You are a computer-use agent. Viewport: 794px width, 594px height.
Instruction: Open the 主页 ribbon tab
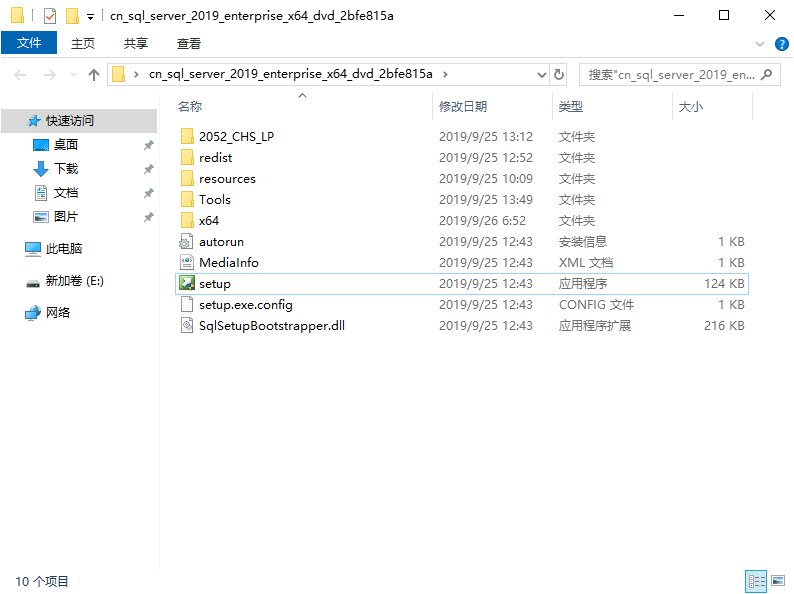click(x=83, y=44)
